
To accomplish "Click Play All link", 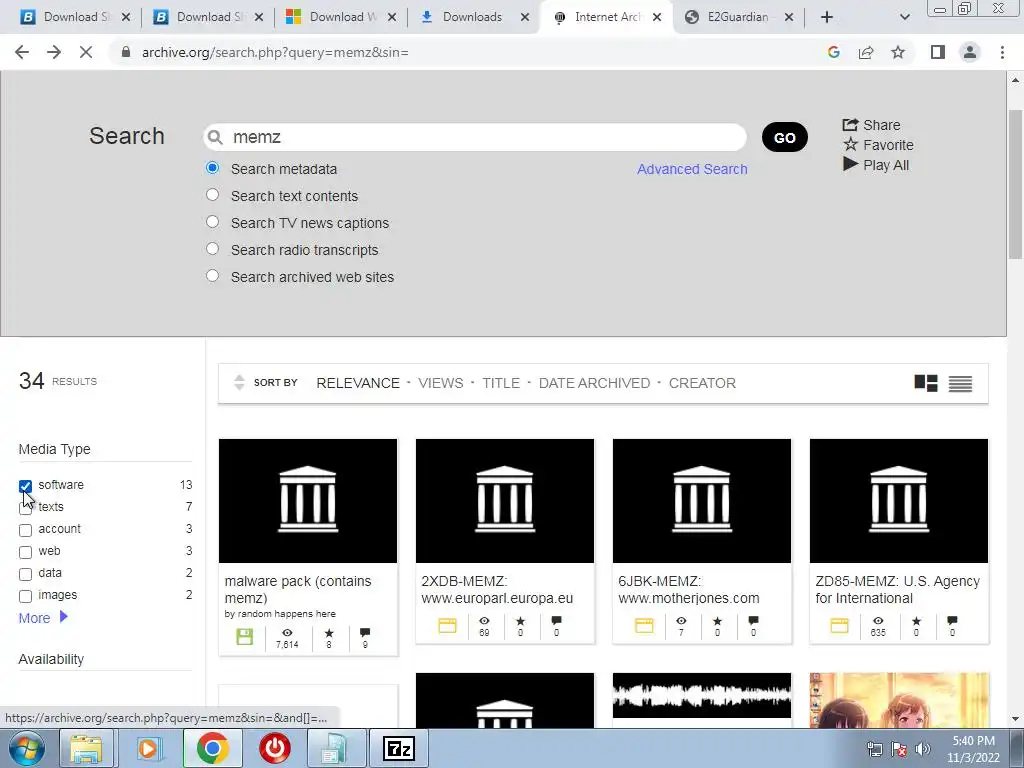I will point(876,165).
